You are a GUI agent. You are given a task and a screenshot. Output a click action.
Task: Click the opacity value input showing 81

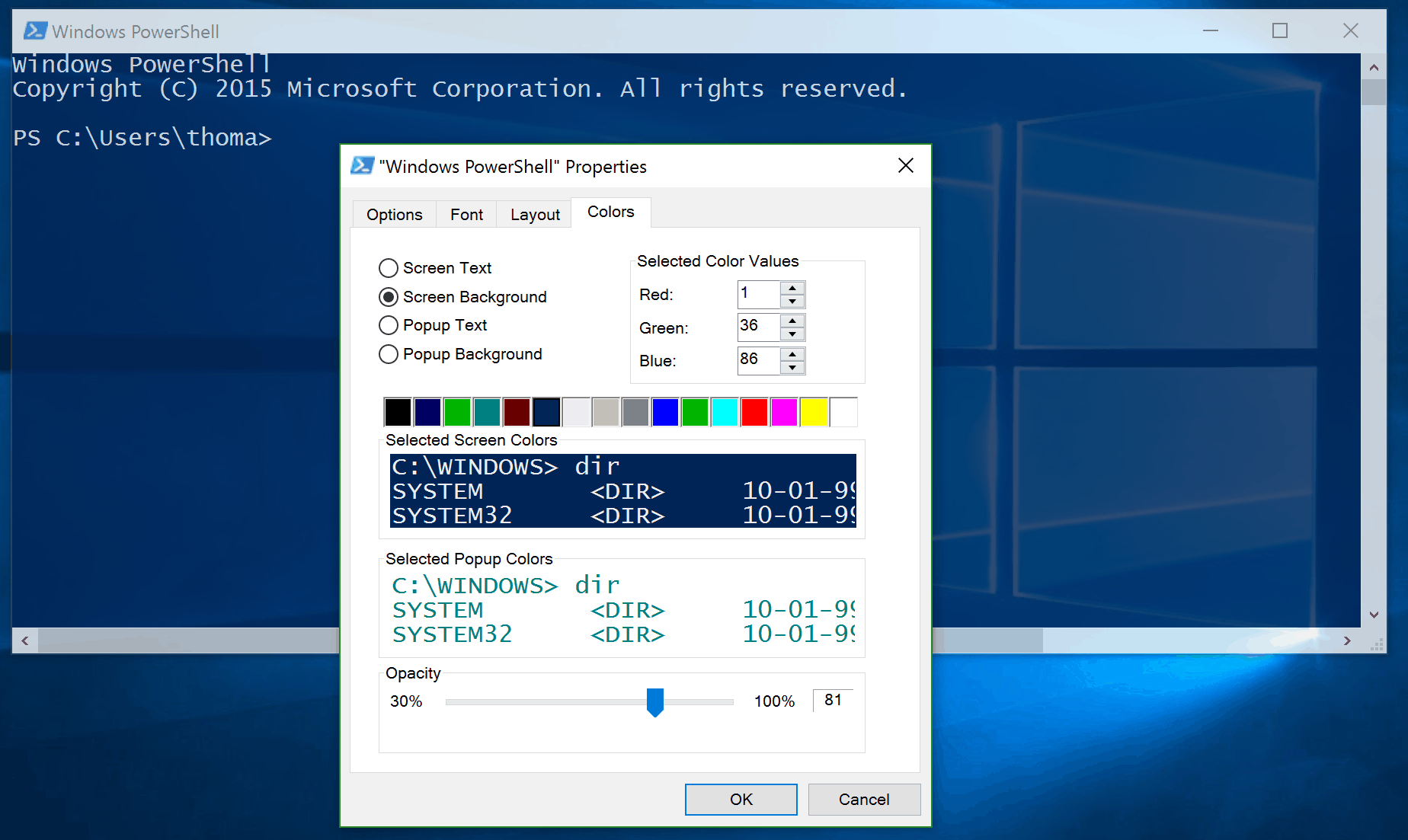tap(832, 700)
